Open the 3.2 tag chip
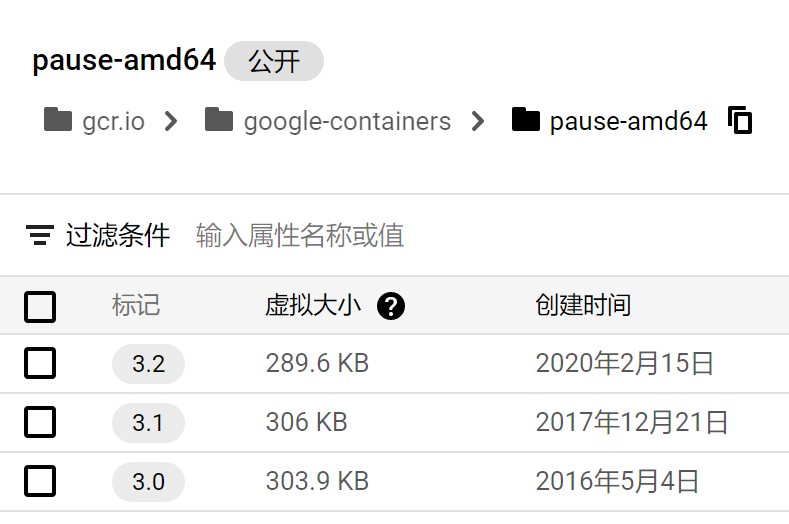The height and width of the screenshot is (524, 789). (x=148, y=363)
